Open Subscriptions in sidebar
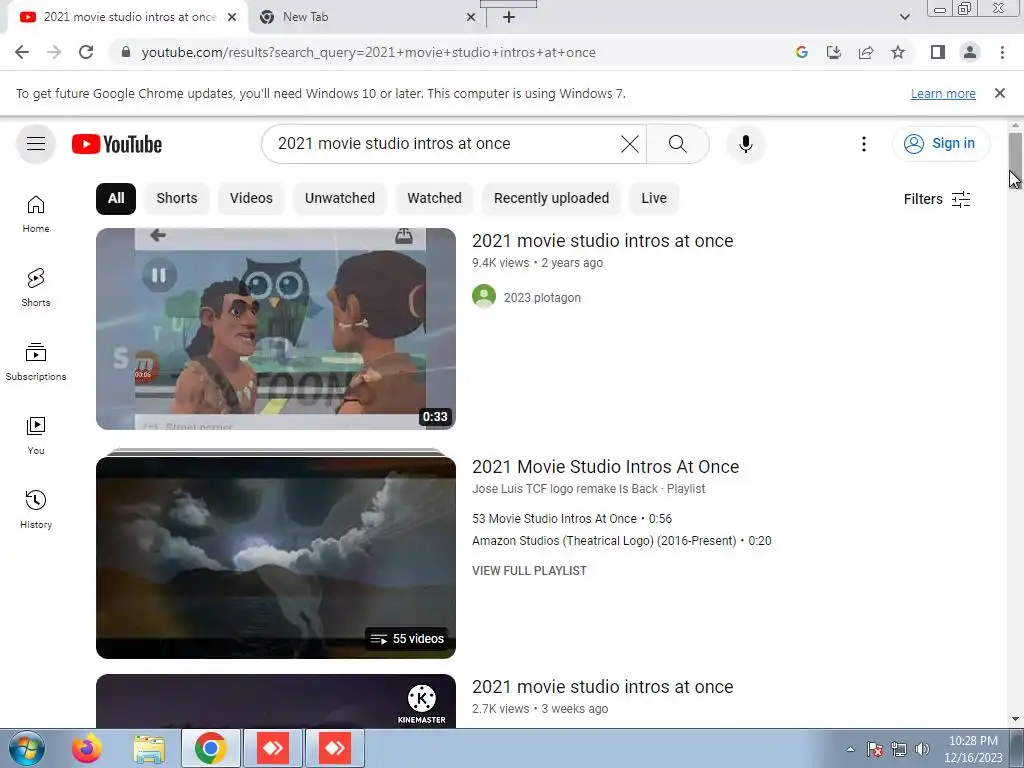Viewport: 1024px width, 768px height. 36,362
